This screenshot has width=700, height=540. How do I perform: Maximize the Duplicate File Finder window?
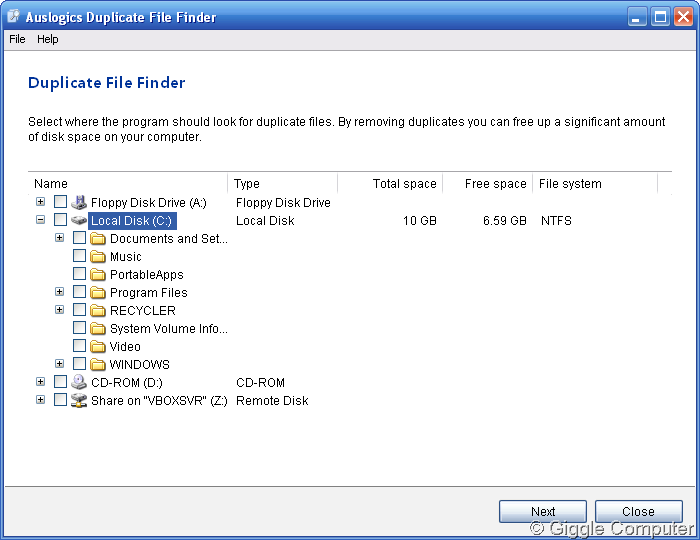click(x=660, y=17)
